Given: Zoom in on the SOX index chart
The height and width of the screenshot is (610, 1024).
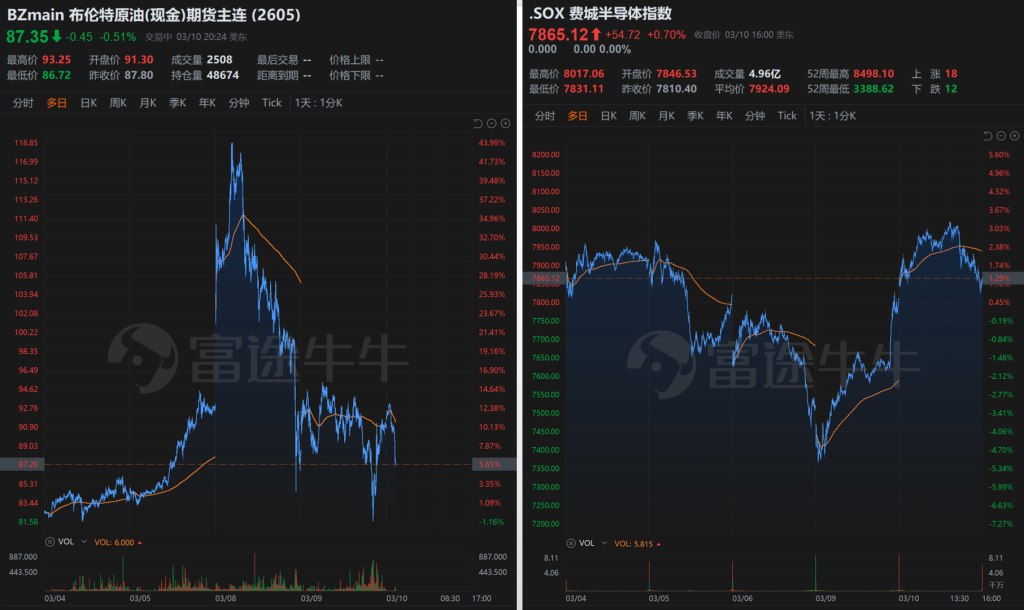Looking at the screenshot, I should (1015, 136).
